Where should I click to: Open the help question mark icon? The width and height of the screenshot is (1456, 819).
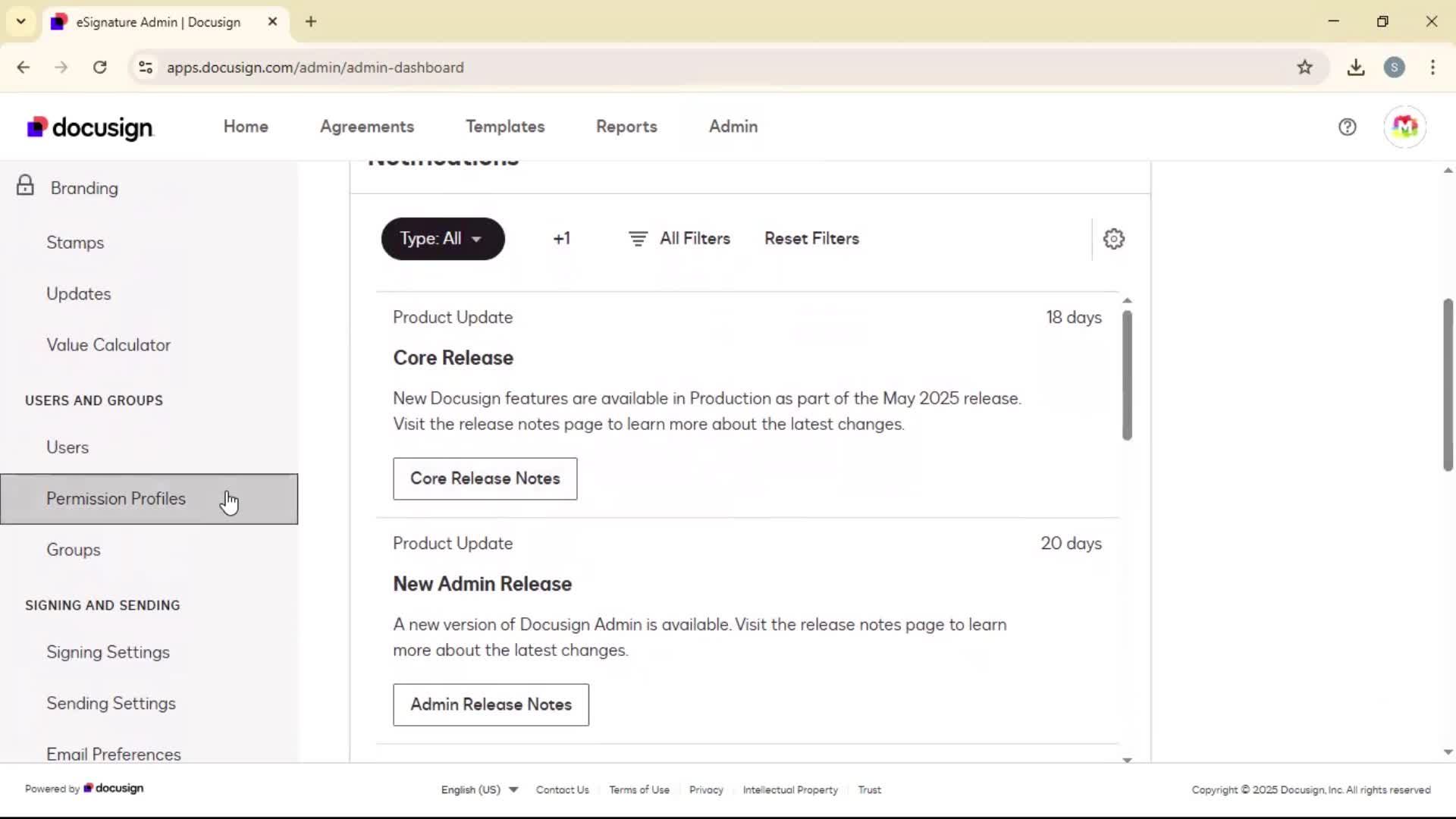coord(1347,127)
